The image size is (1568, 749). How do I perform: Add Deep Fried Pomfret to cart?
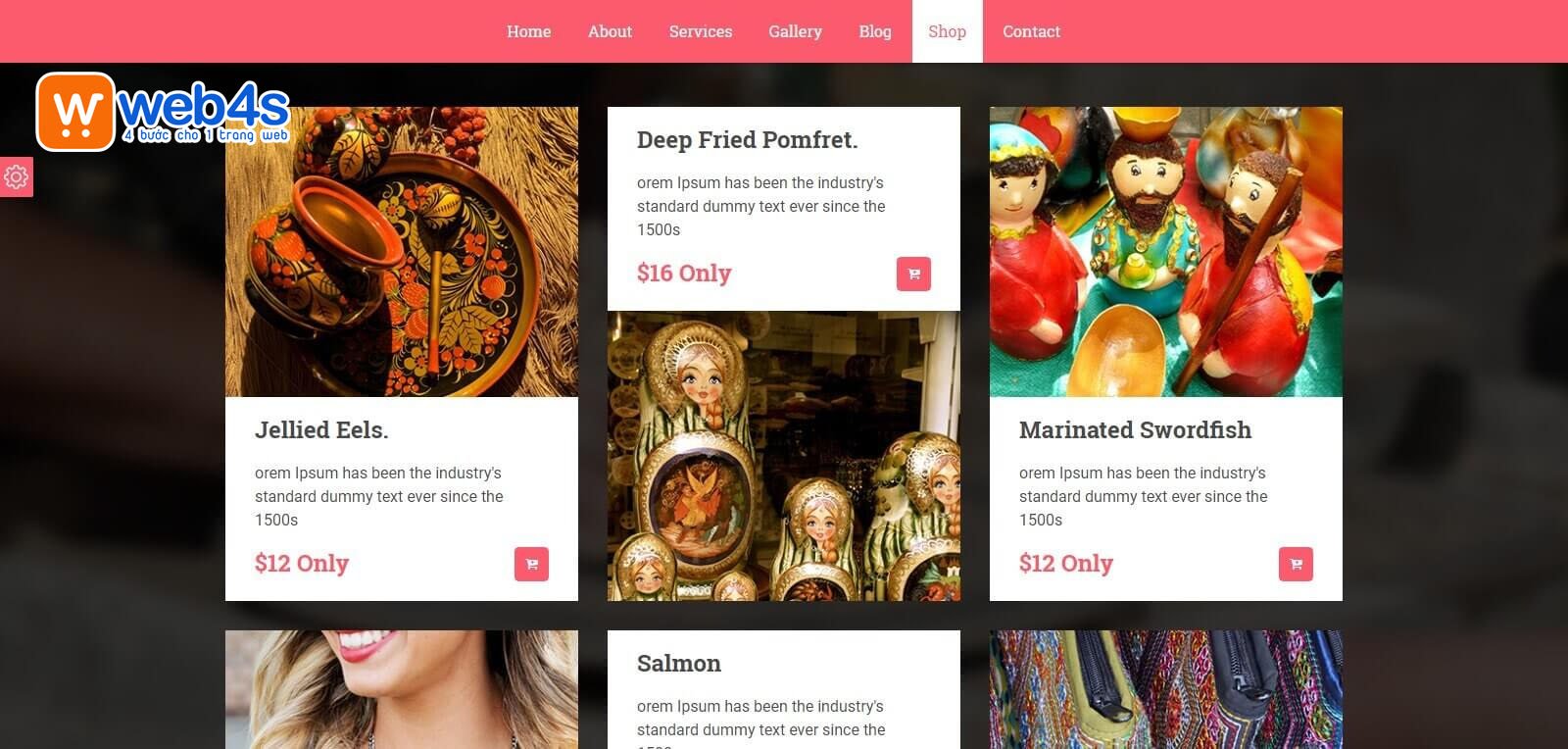pyautogui.click(x=913, y=274)
